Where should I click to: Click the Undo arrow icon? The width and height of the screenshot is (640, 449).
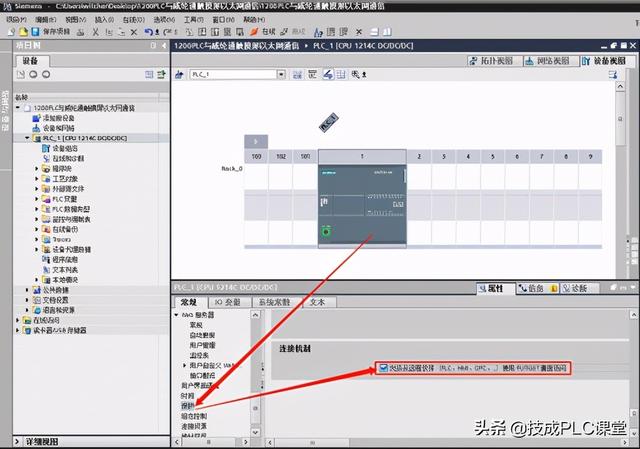click(149, 32)
